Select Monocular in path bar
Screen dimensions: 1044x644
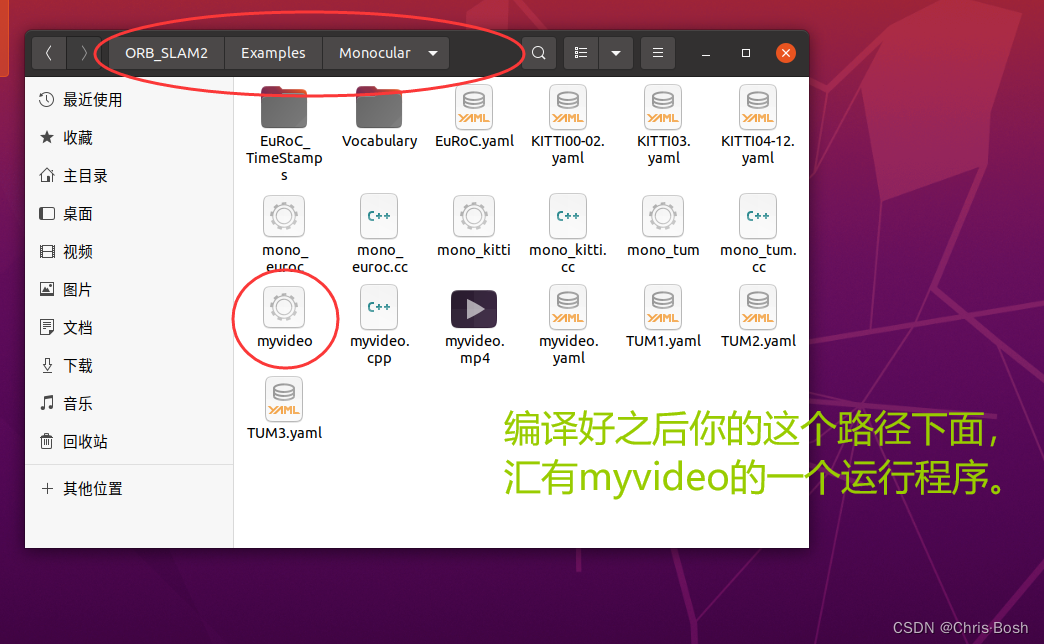point(375,53)
